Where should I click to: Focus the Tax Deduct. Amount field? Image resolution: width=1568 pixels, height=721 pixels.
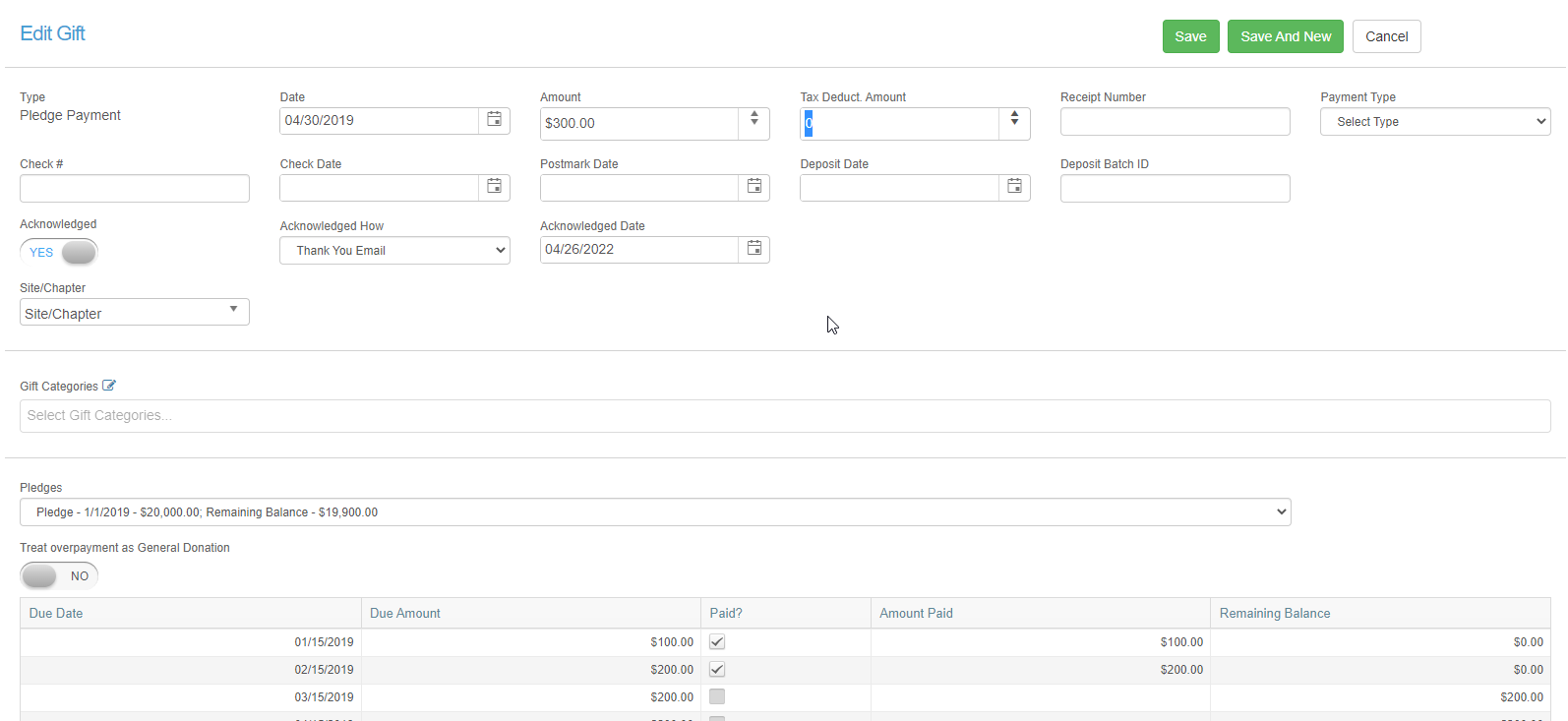(x=899, y=123)
